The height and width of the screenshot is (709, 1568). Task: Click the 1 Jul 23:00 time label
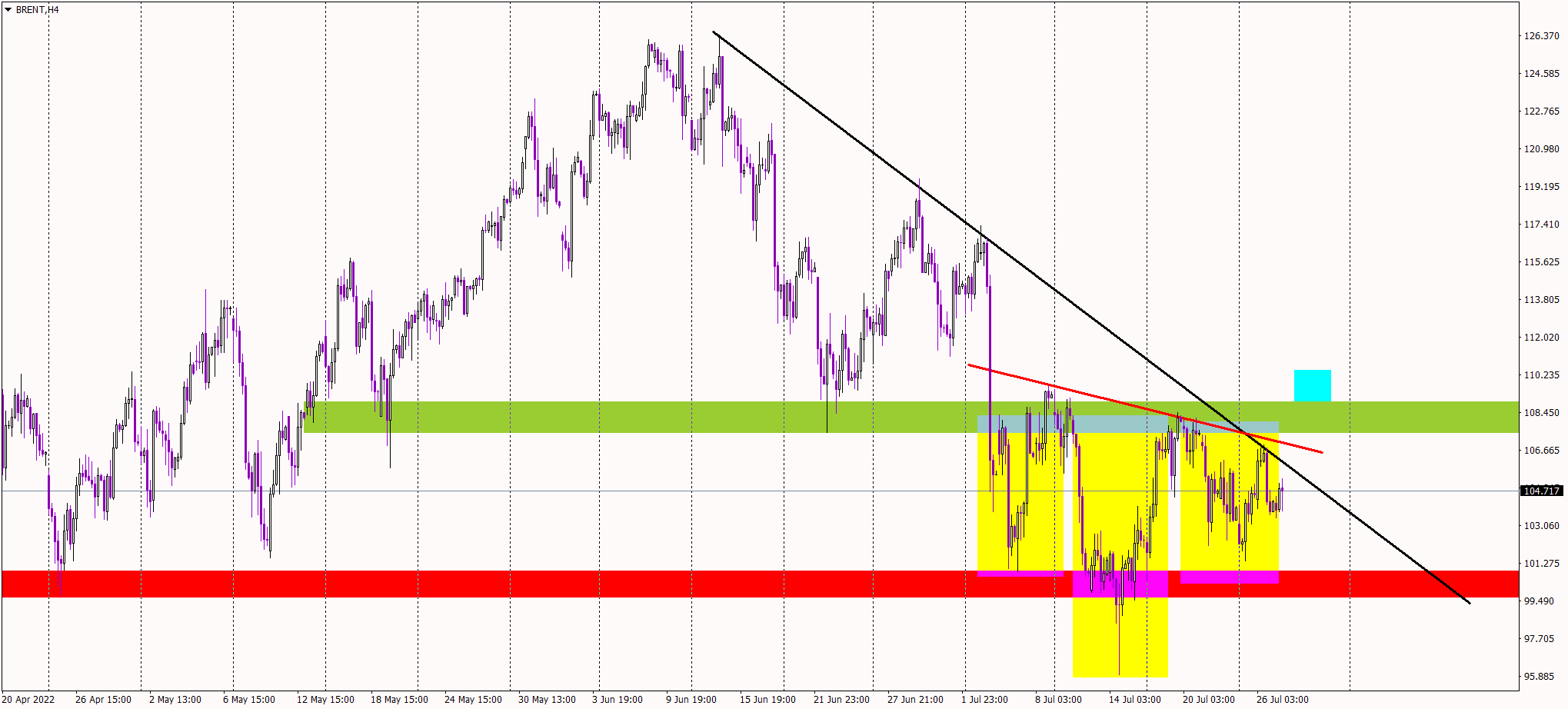984,699
